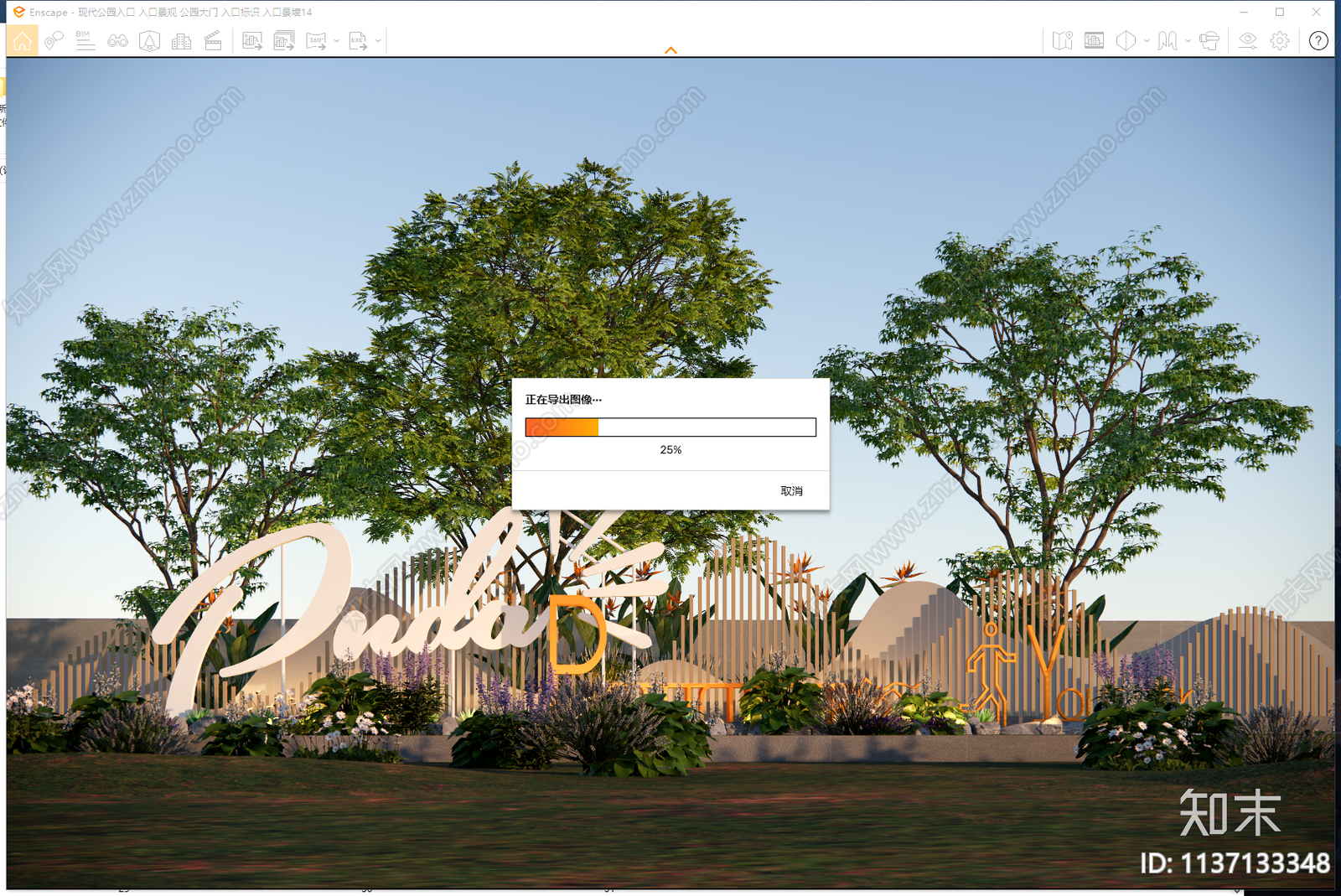This screenshot has width=1341, height=896.
Task: Click the 取消 cancel button in export dialog
Action: point(792,491)
